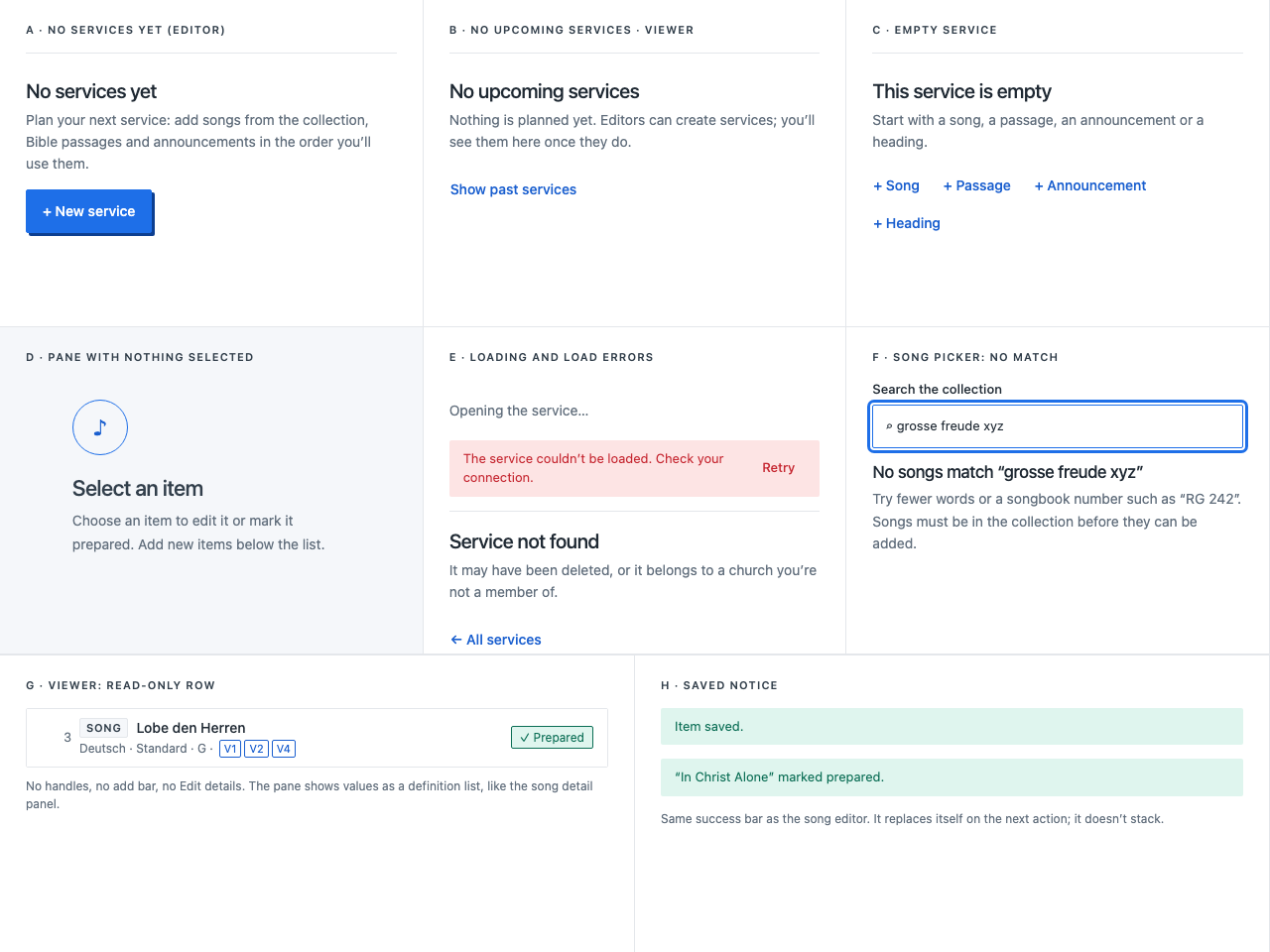Click the search magnifier icon in collection field

(x=889, y=426)
